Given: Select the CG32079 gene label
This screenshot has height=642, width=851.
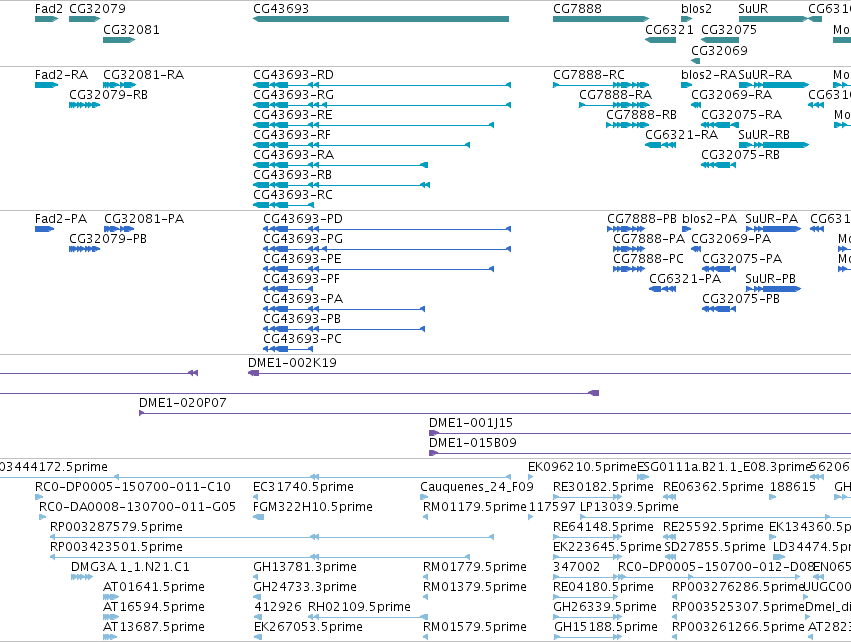Looking at the screenshot, I should (97, 9).
